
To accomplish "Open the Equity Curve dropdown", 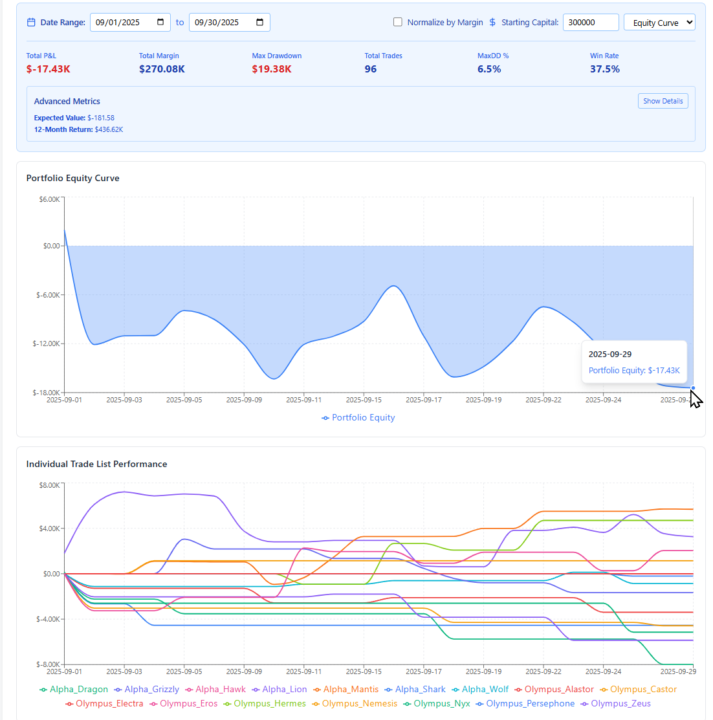I will (x=658, y=22).
